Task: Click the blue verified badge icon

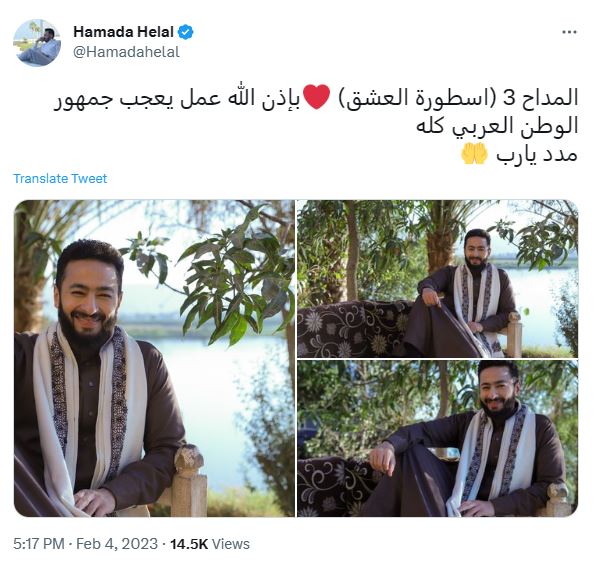Action: click(185, 32)
